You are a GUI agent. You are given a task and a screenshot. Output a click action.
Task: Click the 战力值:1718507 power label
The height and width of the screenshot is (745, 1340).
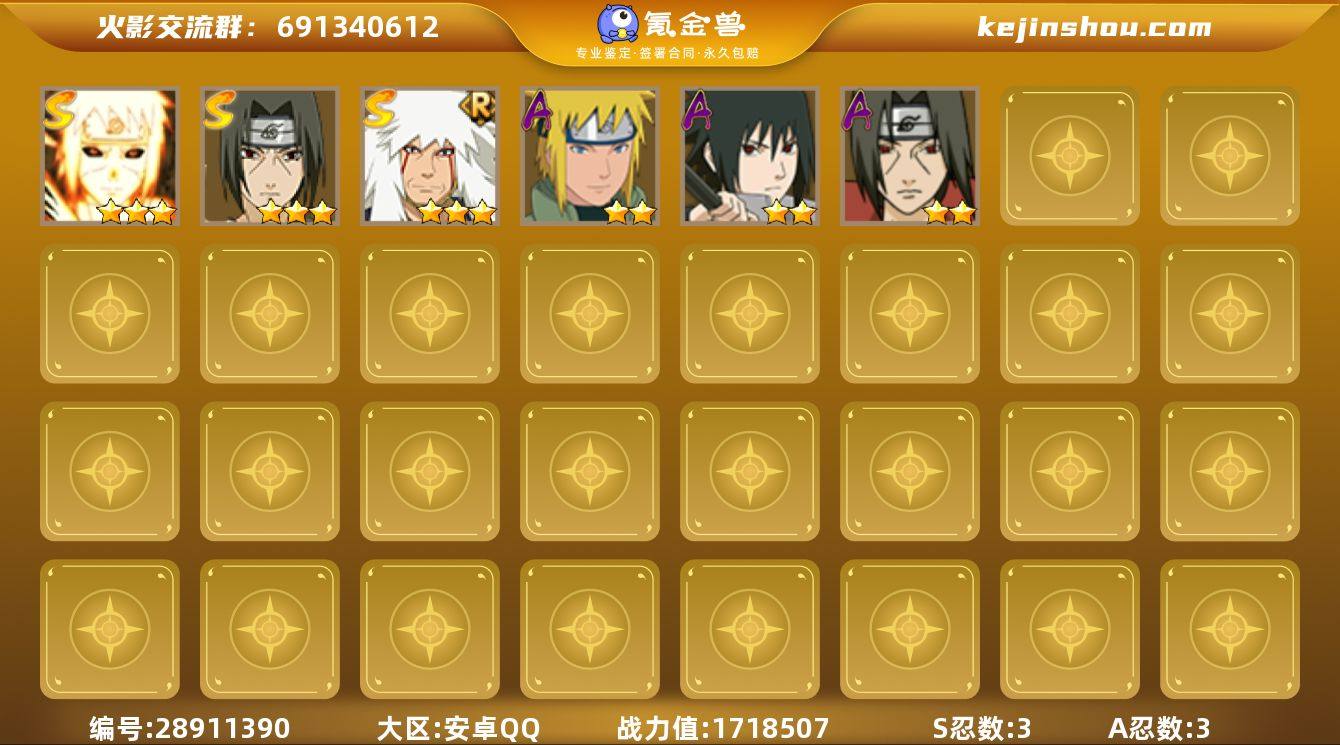(723, 728)
